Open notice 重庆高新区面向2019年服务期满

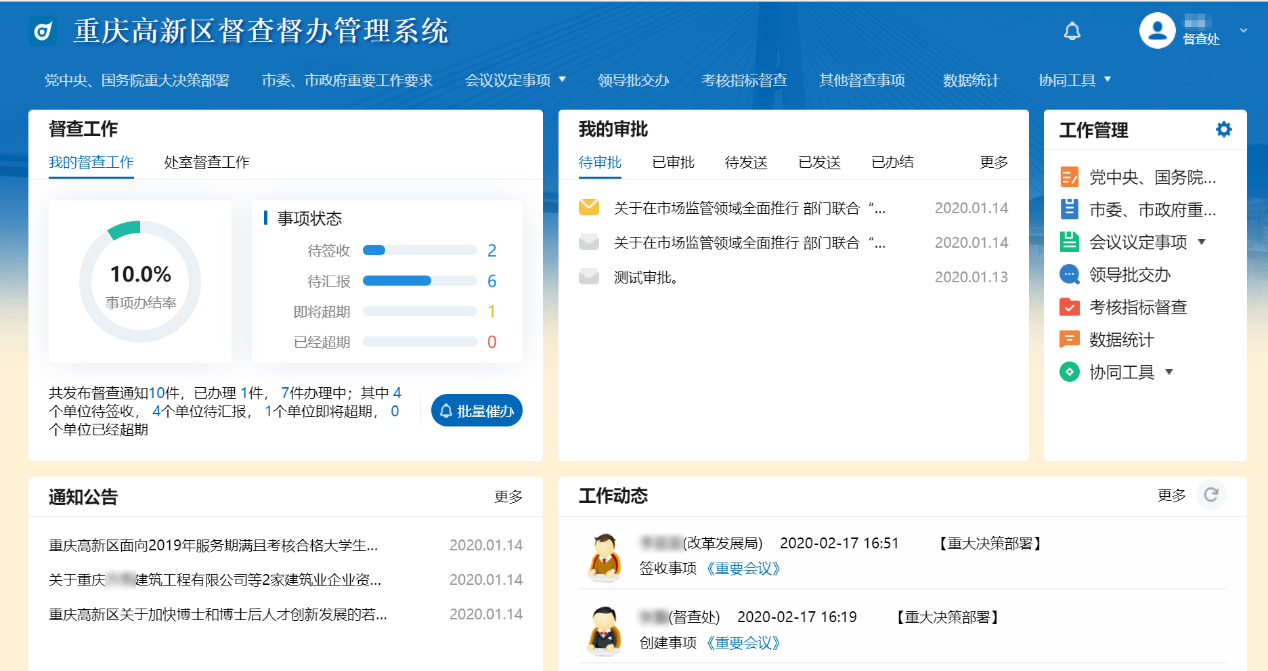[214, 545]
